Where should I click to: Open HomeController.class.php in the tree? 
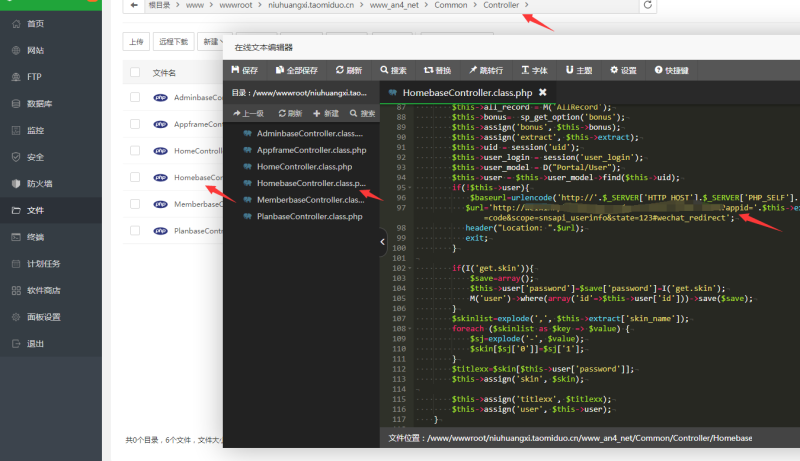click(304, 167)
